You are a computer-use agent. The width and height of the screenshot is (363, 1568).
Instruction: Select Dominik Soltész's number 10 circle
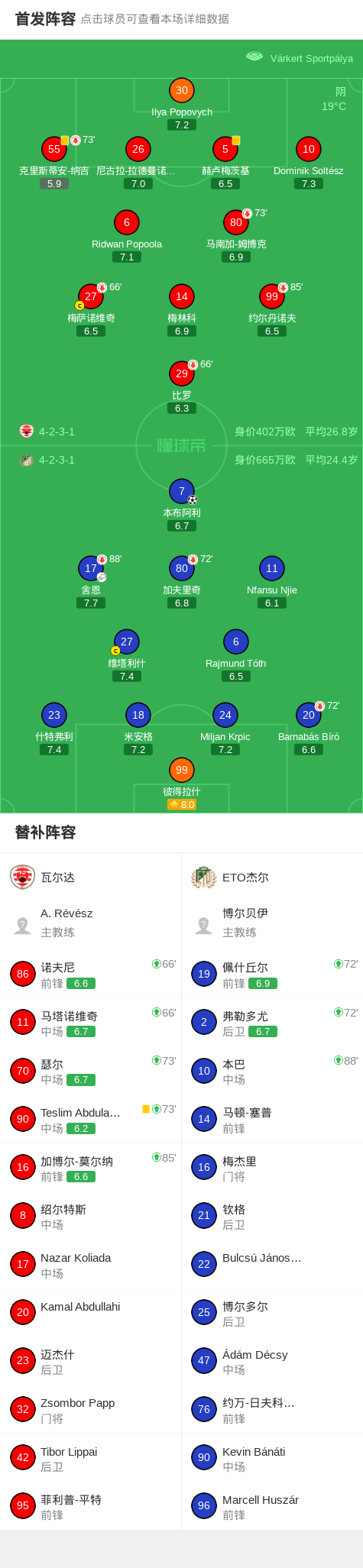pos(308,149)
